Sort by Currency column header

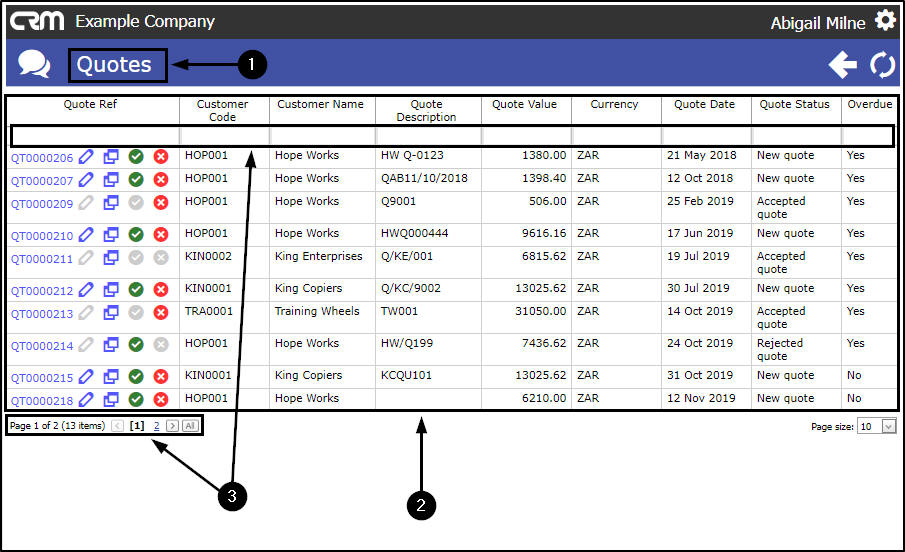[x=614, y=104]
